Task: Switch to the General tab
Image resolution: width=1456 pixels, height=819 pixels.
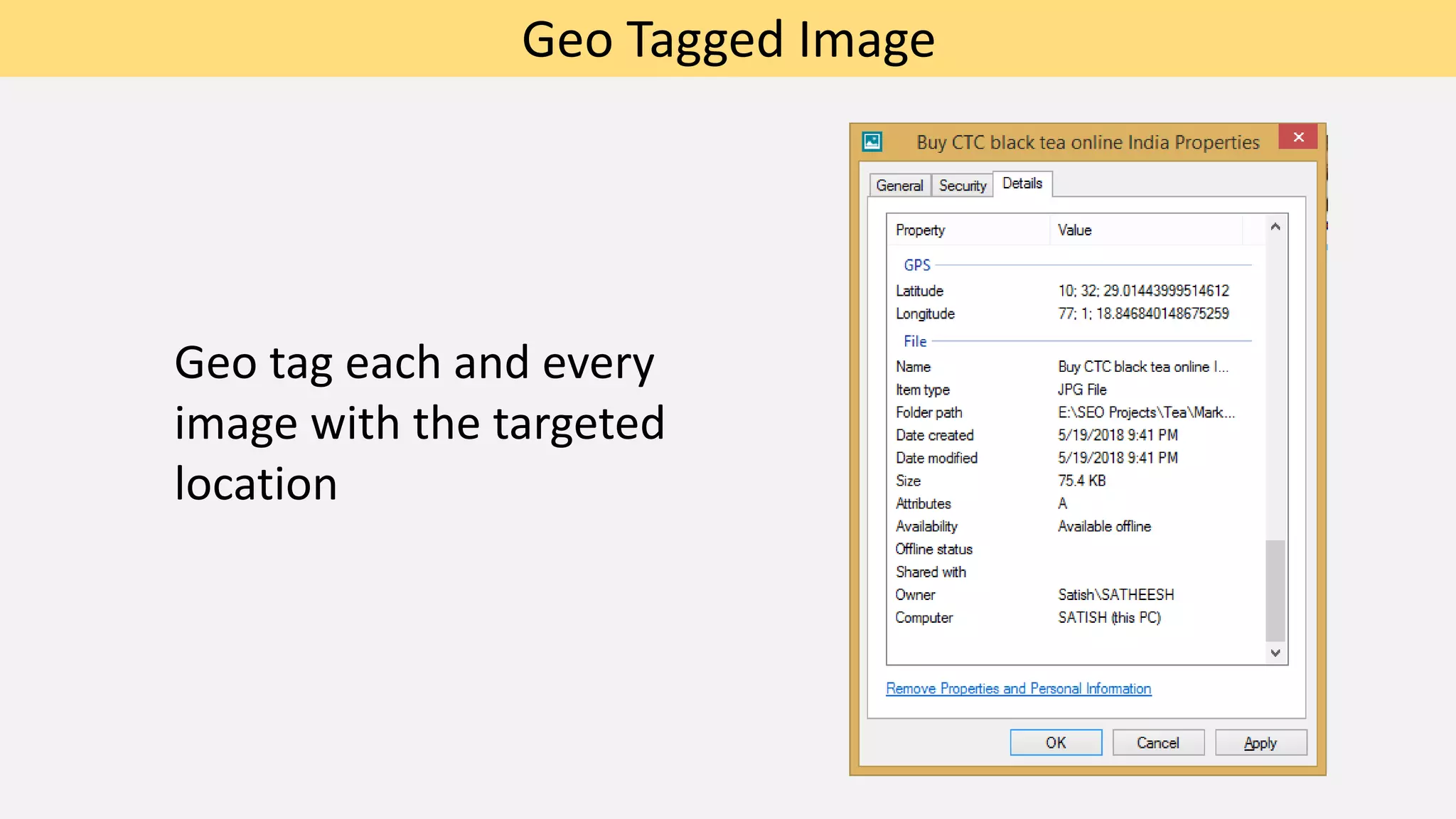Action: tap(899, 186)
